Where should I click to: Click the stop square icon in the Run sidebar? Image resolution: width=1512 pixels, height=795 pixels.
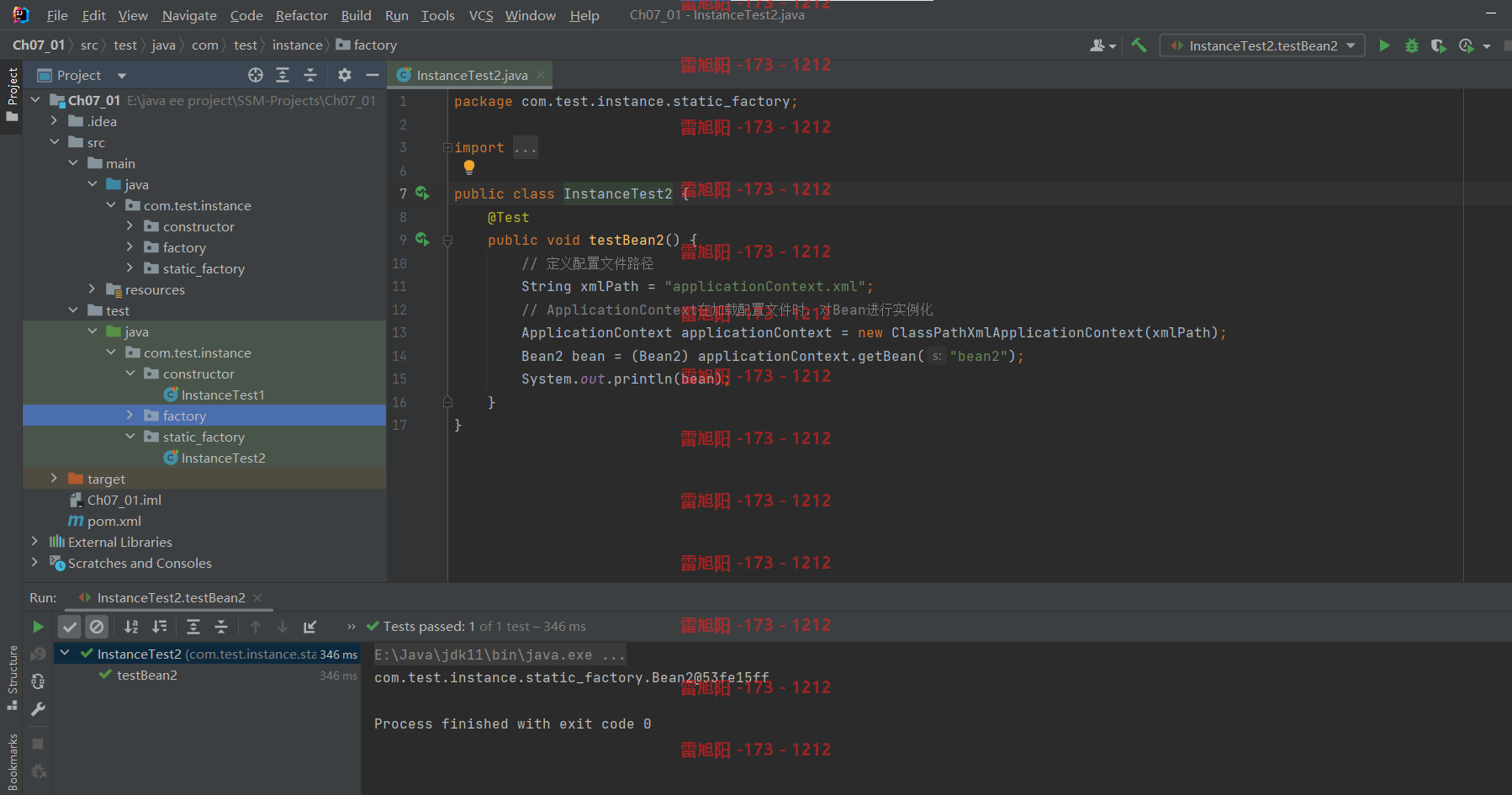click(38, 744)
